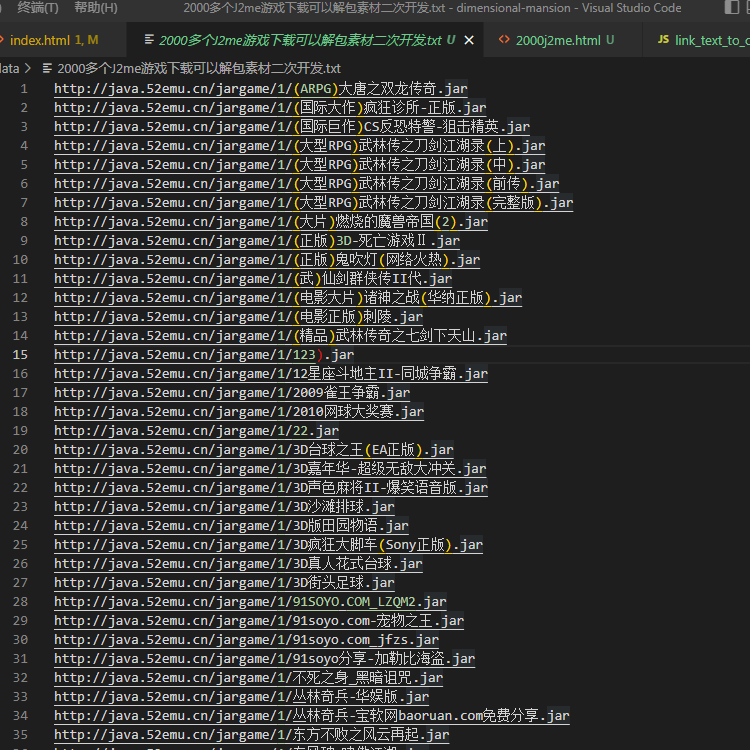Click line number 28 in the gutter

pyautogui.click(x=20, y=602)
